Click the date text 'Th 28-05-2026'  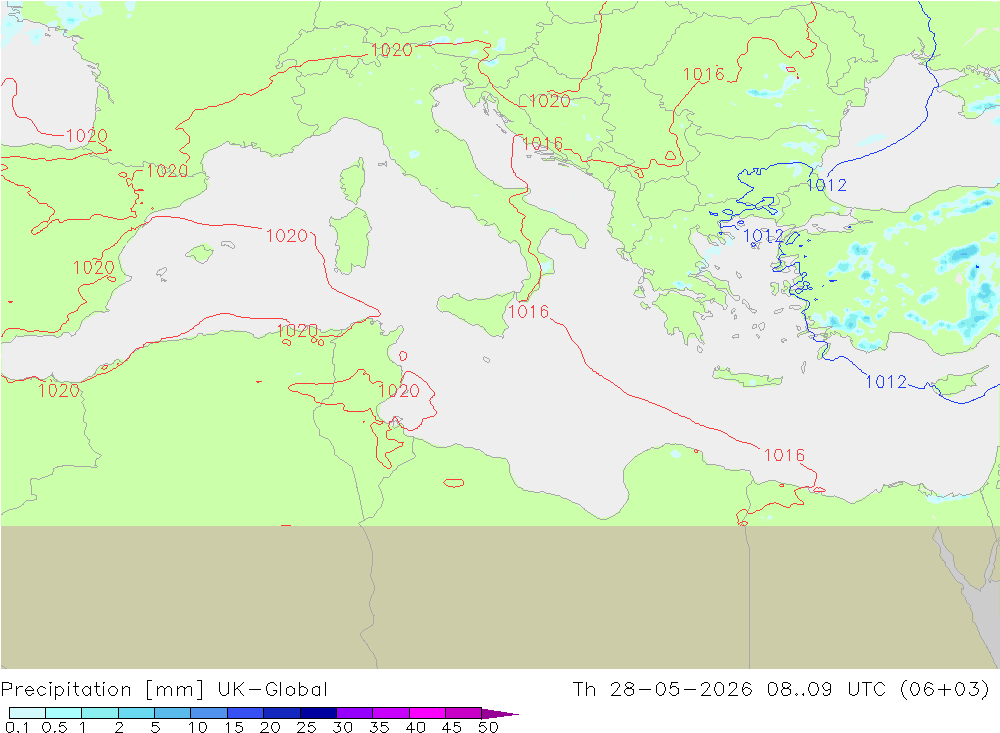(x=663, y=690)
